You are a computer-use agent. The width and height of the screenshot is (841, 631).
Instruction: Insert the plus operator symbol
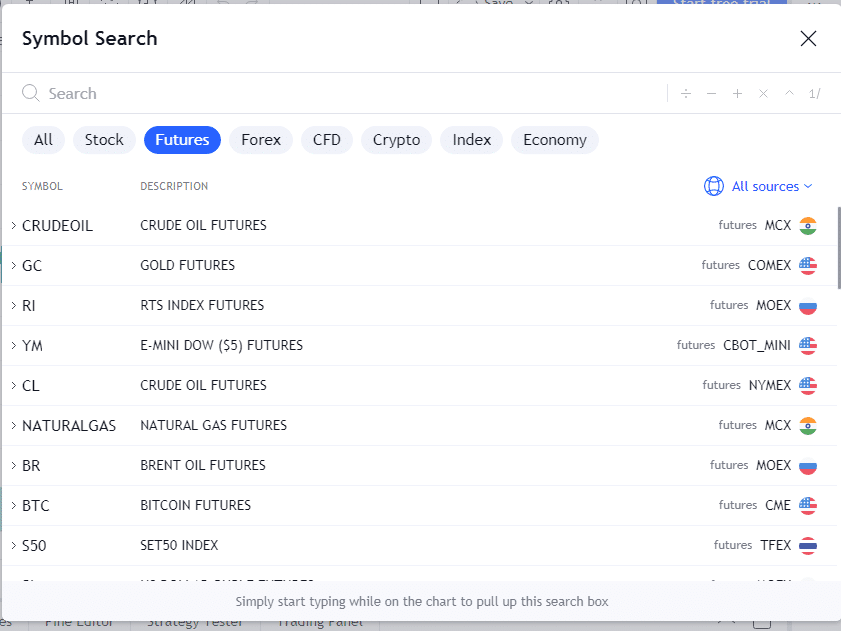pos(737,94)
